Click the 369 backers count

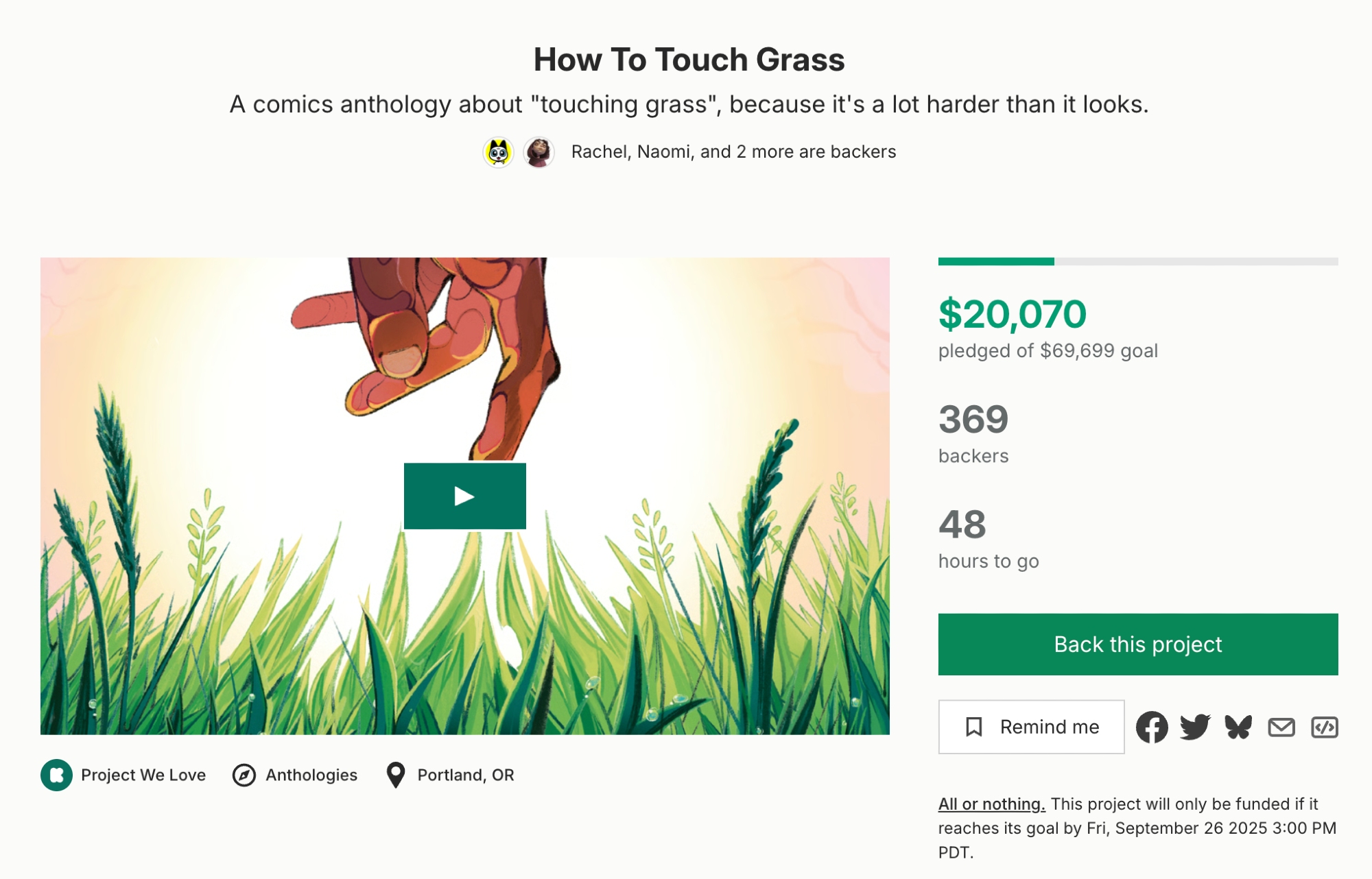pos(973,419)
